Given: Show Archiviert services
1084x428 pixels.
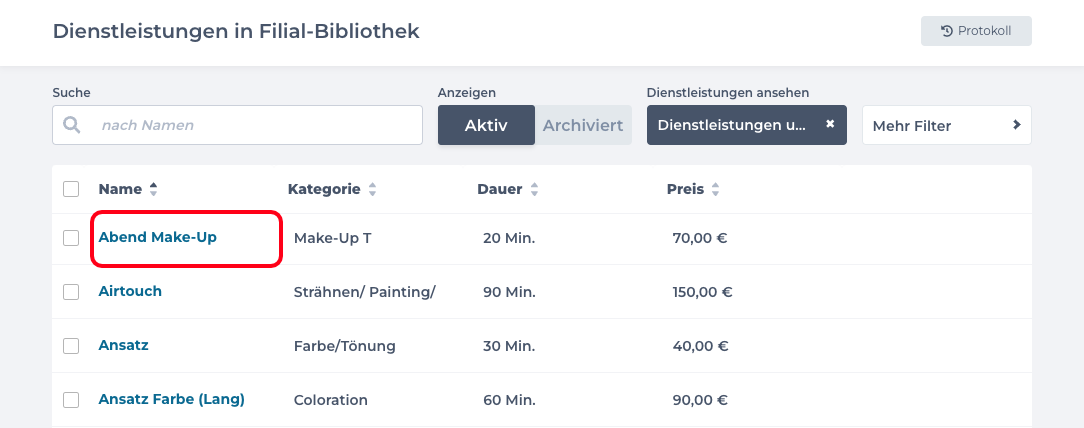Looking at the screenshot, I should (583, 125).
